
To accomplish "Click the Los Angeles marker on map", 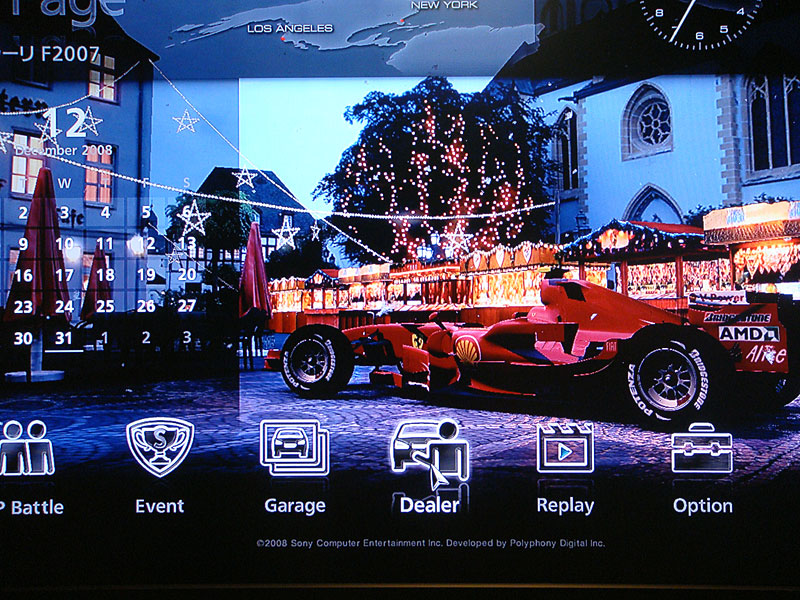I will (x=284, y=40).
